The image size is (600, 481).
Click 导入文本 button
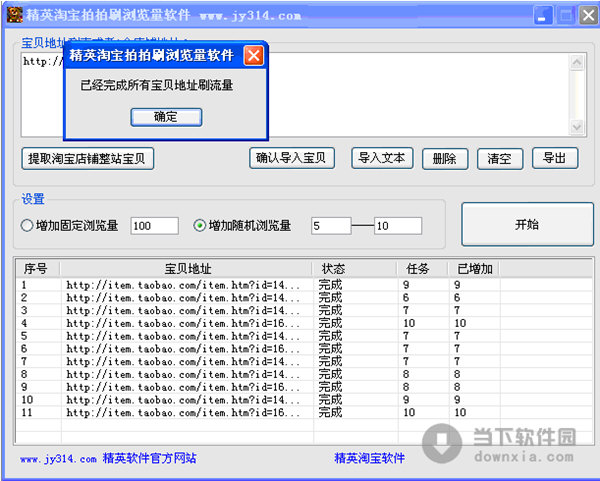[382, 158]
